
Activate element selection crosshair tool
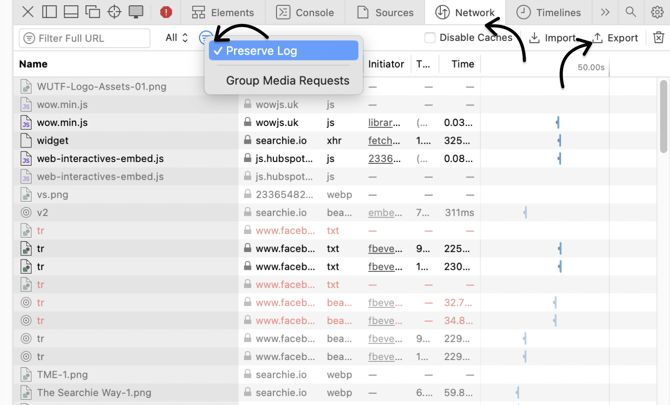point(114,12)
